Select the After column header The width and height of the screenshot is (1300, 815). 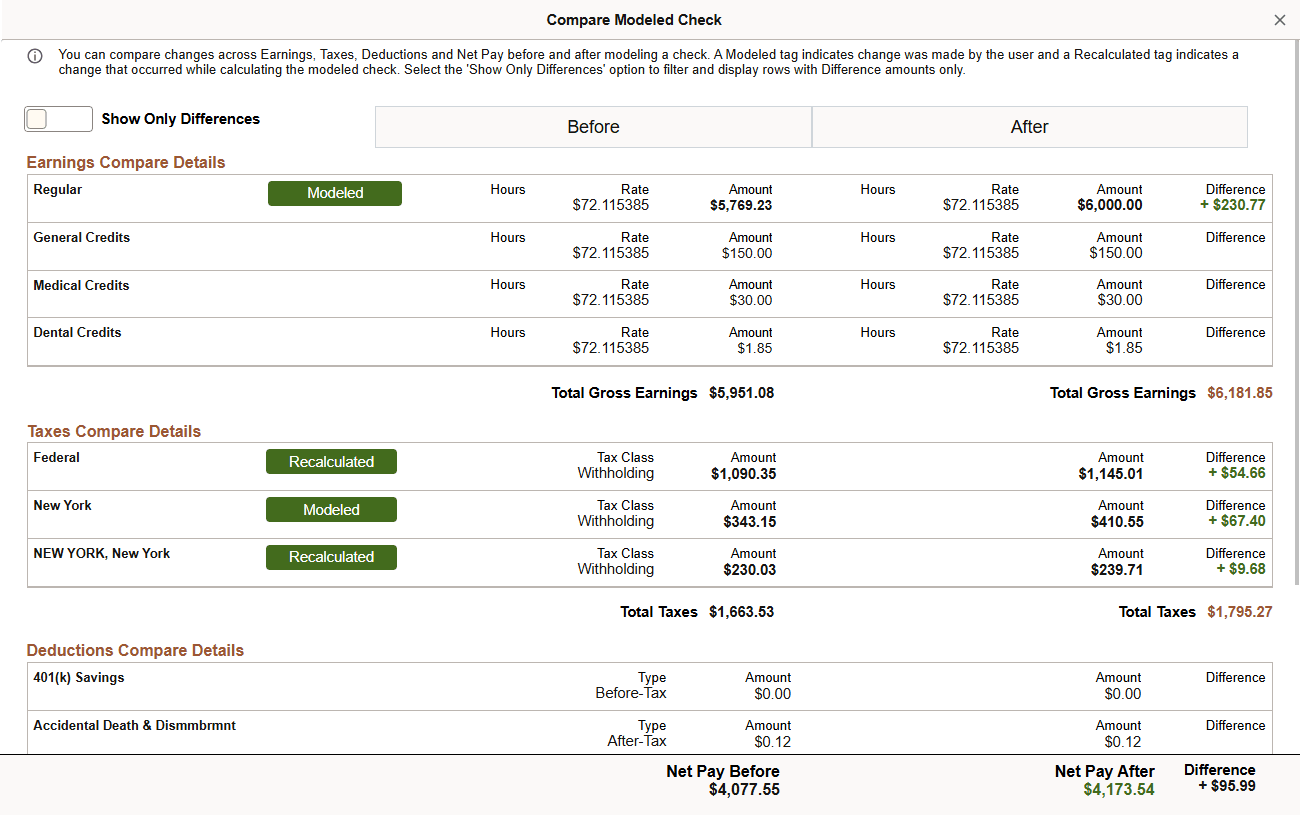coord(1029,126)
